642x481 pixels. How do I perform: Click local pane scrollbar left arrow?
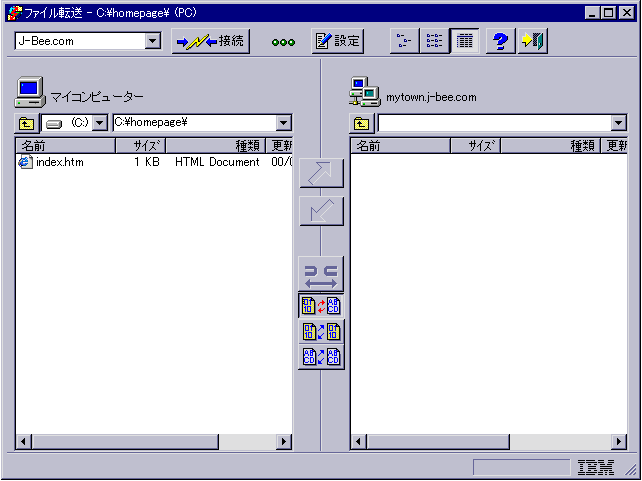click(x=24, y=442)
